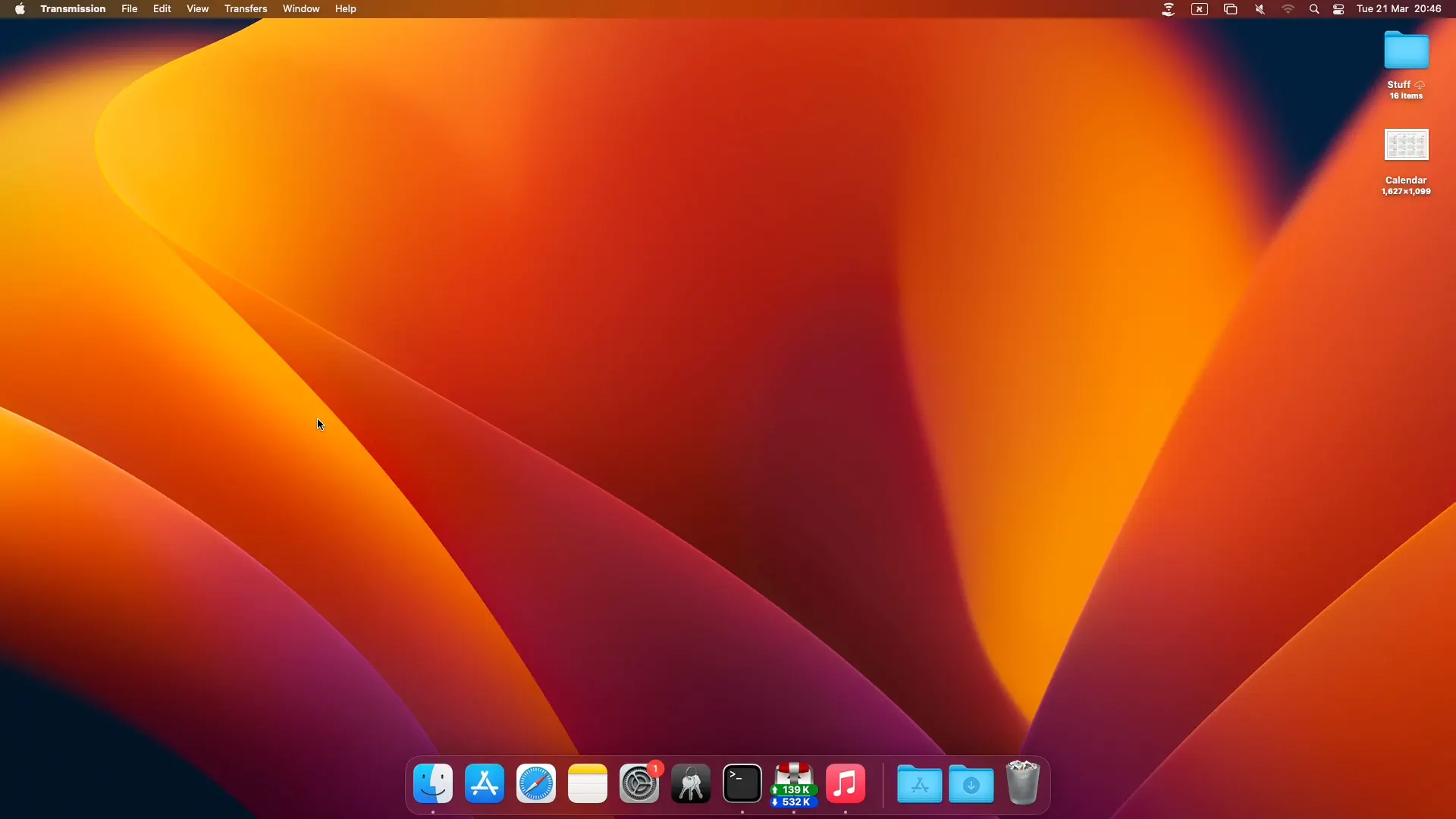Open the Transfers menu
The height and width of the screenshot is (819, 1456).
click(246, 9)
